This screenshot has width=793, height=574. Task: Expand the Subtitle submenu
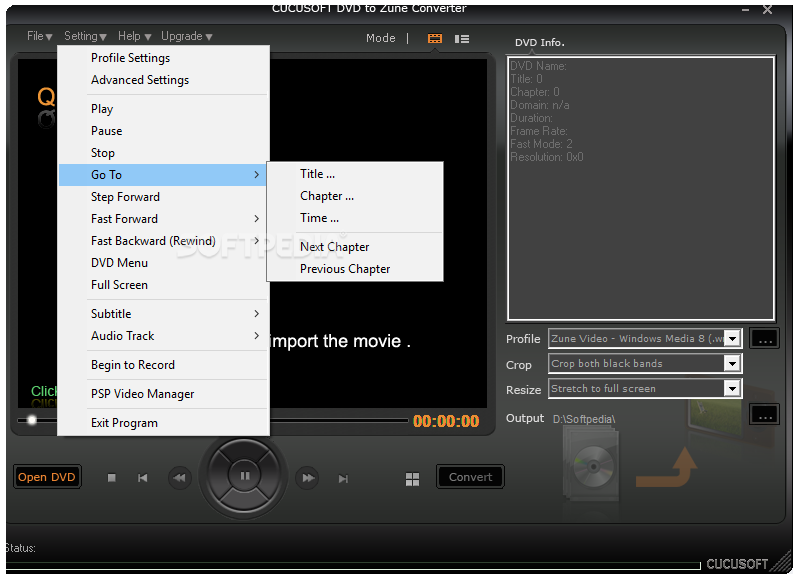[x=163, y=314]
